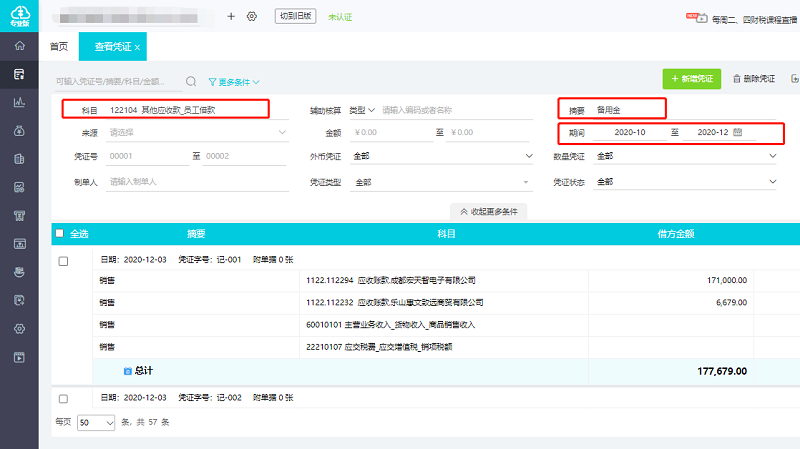
Task: Toggle the 全选 select-all checkbox
Action: [59, 233]
